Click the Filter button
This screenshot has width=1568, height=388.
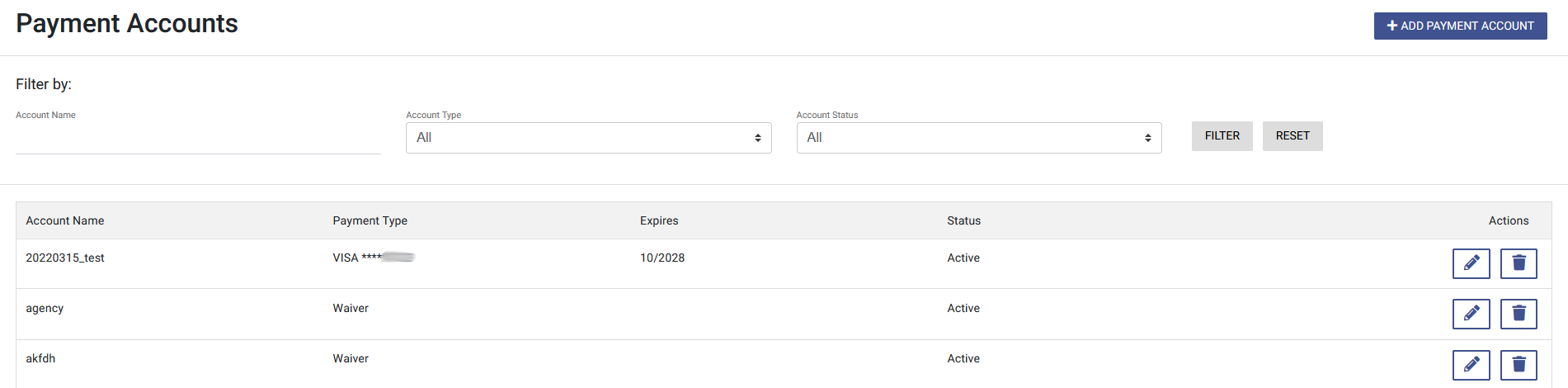(x=1222, y=136)
